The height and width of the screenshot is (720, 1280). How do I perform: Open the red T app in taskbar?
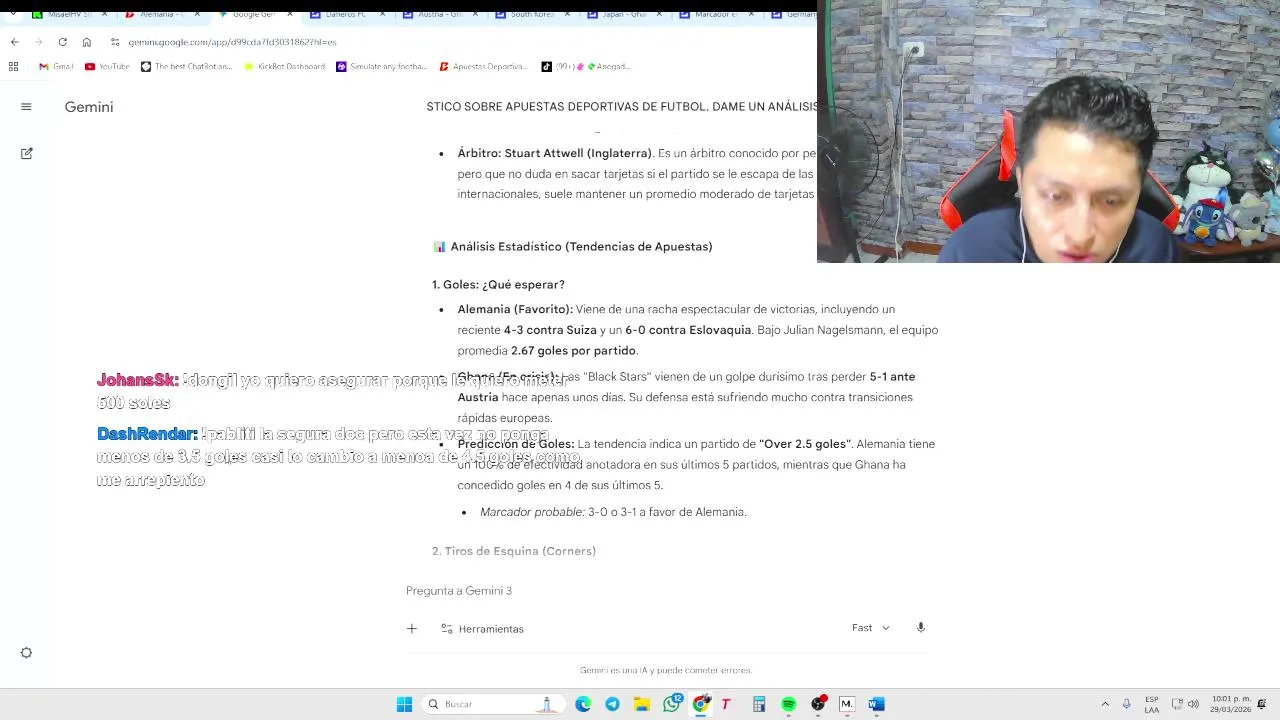pyautogui.click(x=727, y=704)
